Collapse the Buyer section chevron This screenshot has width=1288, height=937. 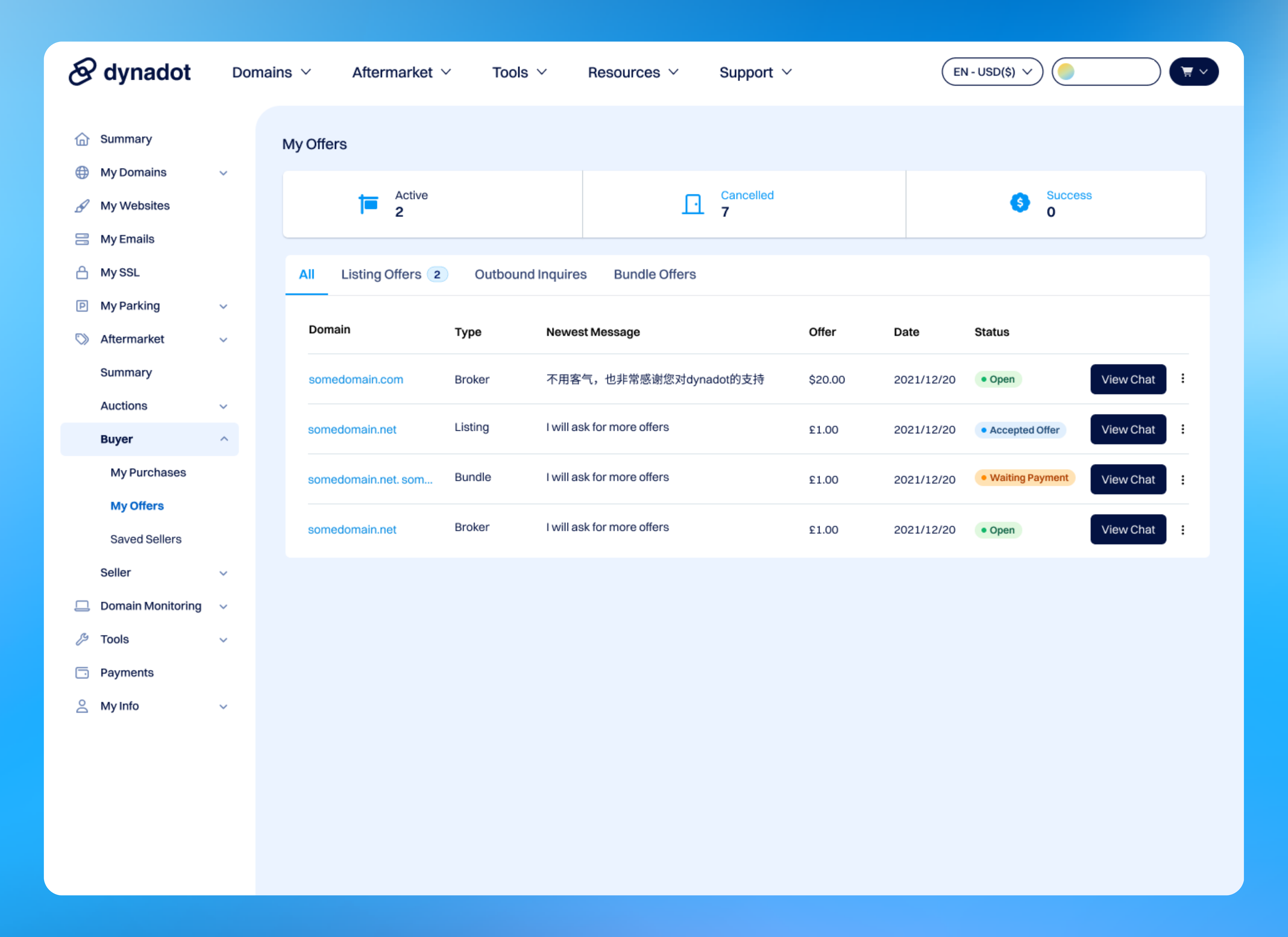click(x=224, y=439)
